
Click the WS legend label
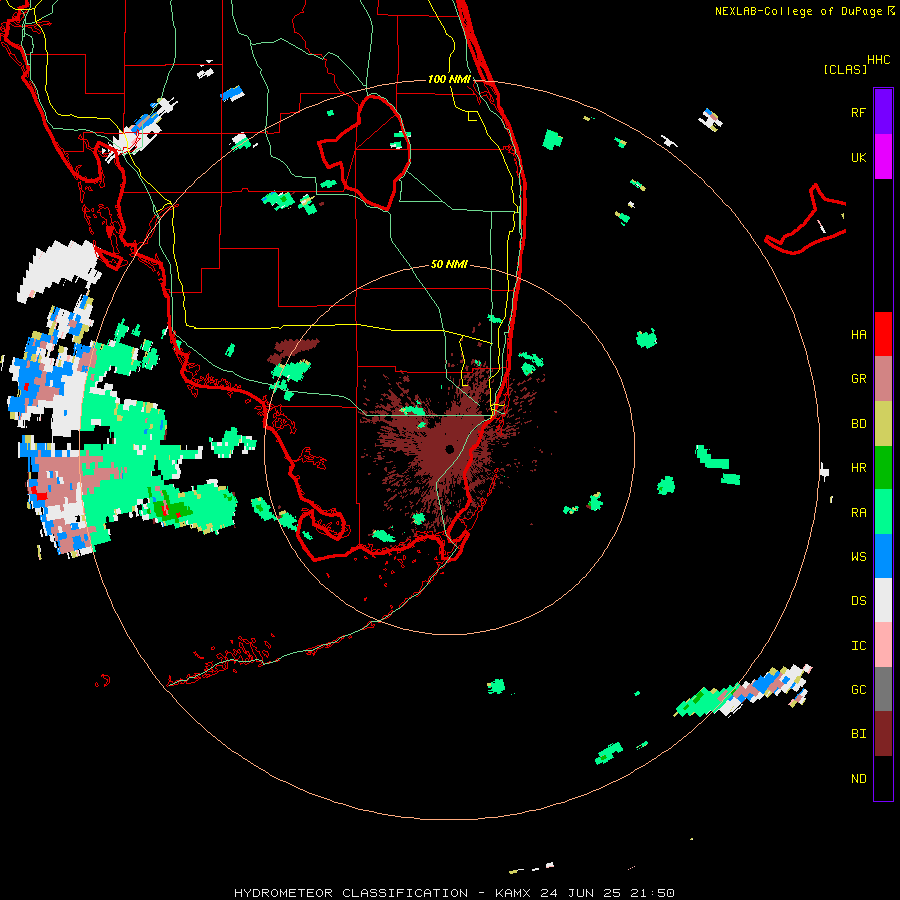pos(858,557)
